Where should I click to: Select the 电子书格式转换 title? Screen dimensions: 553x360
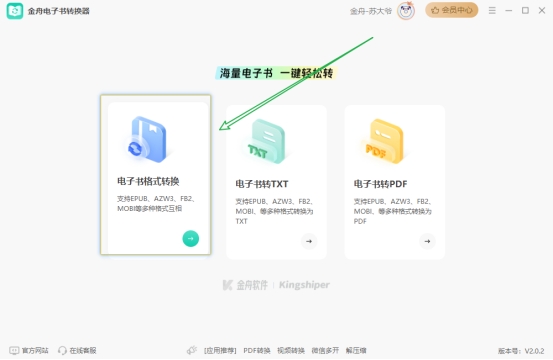[148, 181]
